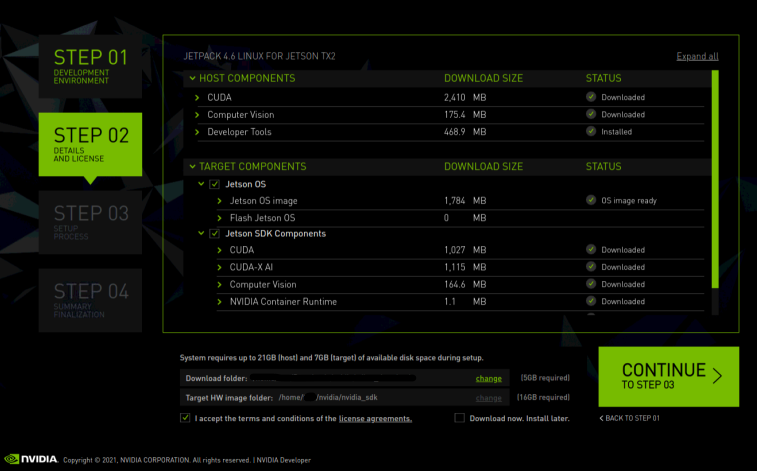Click the Installed status text
The width and height of the screenshot is (757, 471).
(617, 132)
